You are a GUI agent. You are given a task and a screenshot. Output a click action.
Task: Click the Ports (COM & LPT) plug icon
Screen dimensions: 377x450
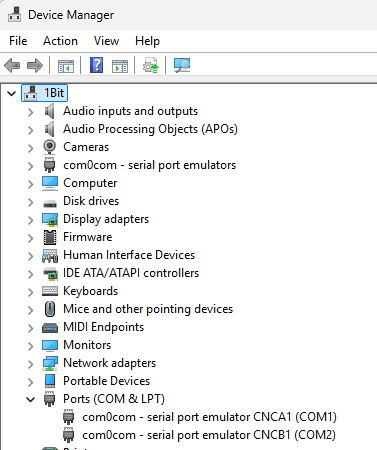pyautogui.click(x=50, y=399)
